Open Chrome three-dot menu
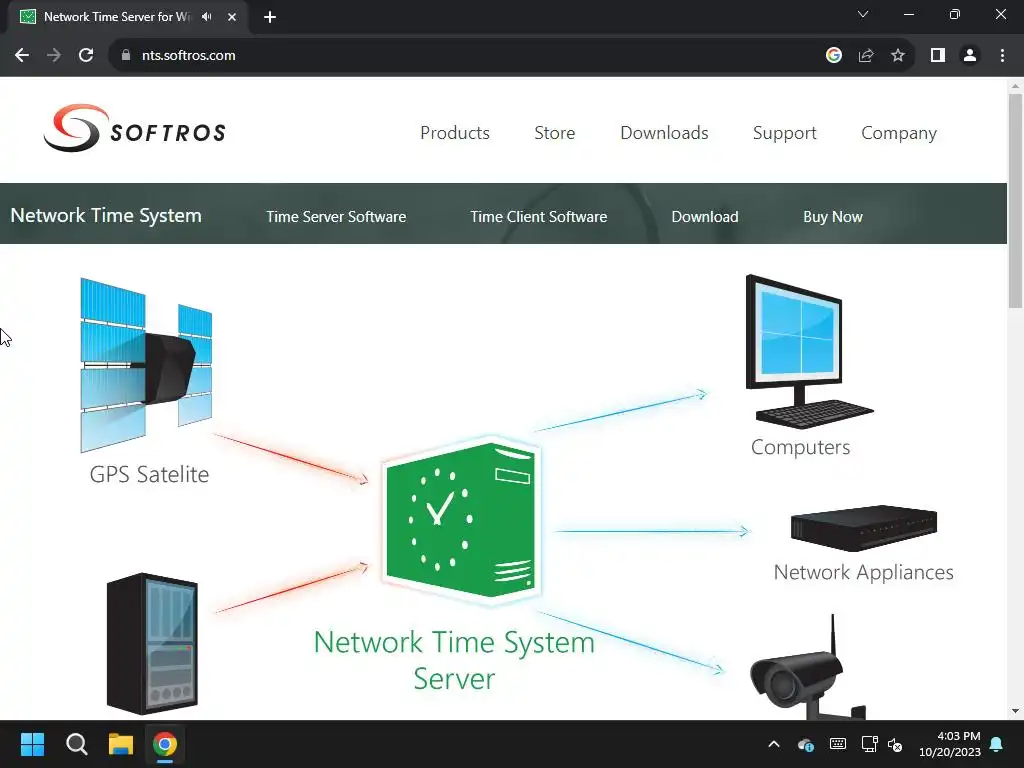Image resolution: width=1024 pixels, height=768 pixels. pos(1002,56)
